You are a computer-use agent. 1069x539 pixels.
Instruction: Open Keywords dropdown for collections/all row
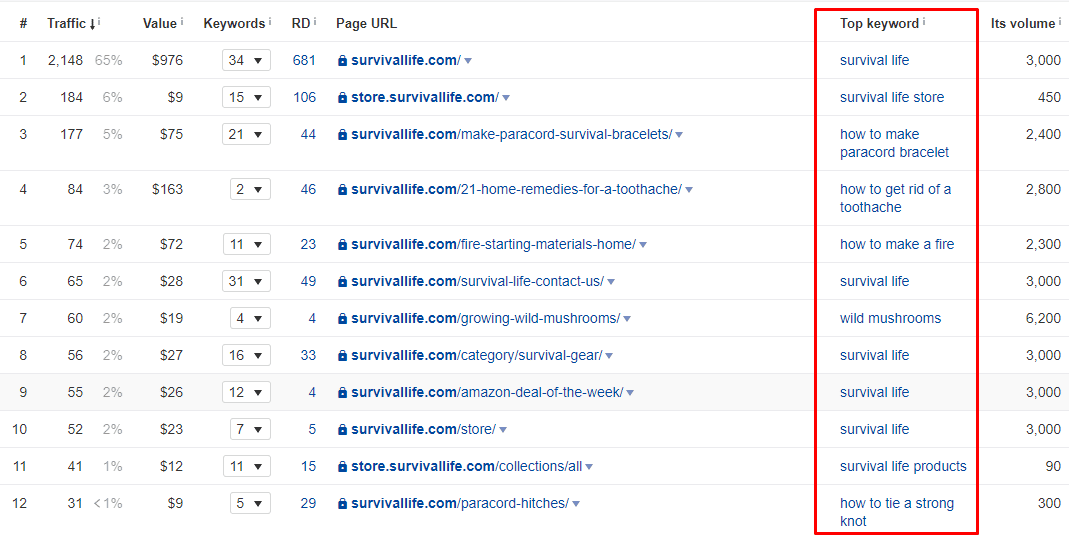[x=246, y=466]
